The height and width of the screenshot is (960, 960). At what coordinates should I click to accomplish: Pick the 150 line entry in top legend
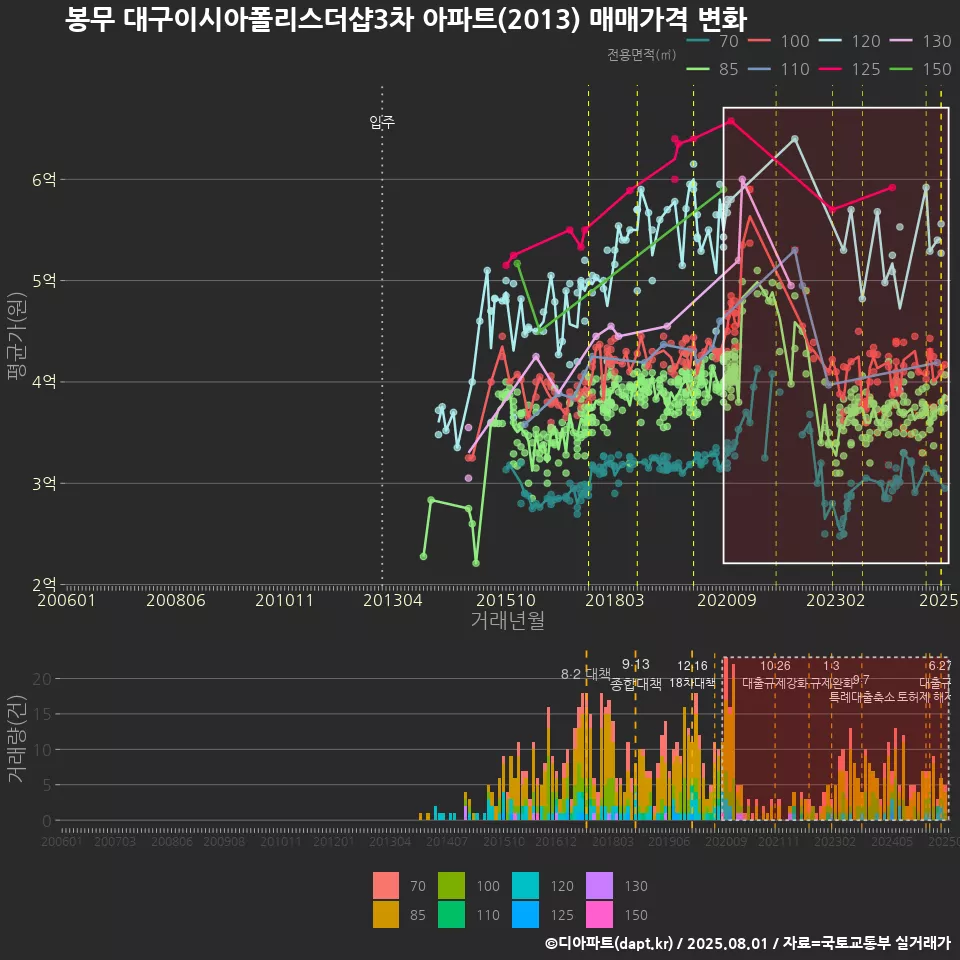[x=921, y=69]
